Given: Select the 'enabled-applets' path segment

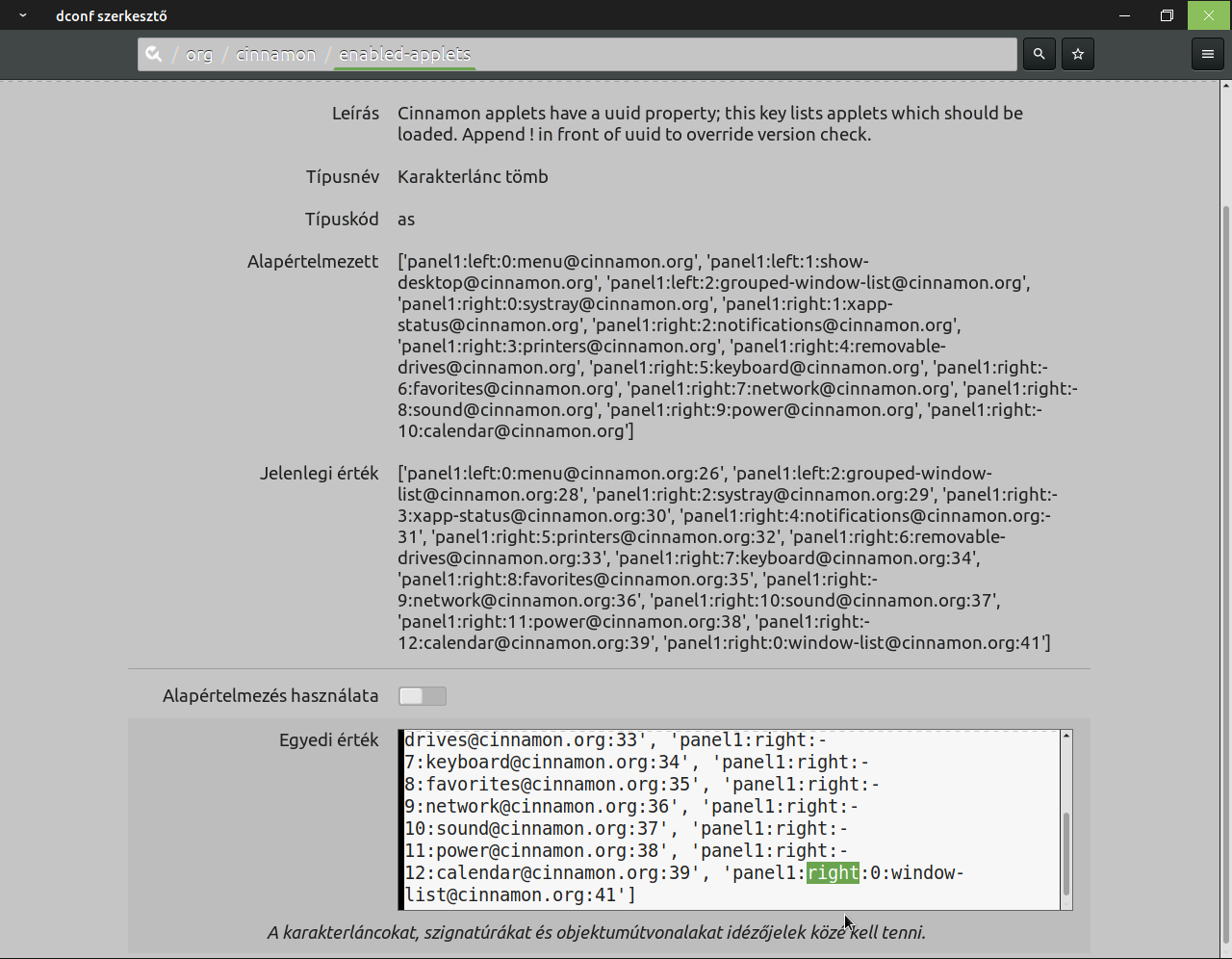Looking at the screenshot, I should [x=404, y=54].
